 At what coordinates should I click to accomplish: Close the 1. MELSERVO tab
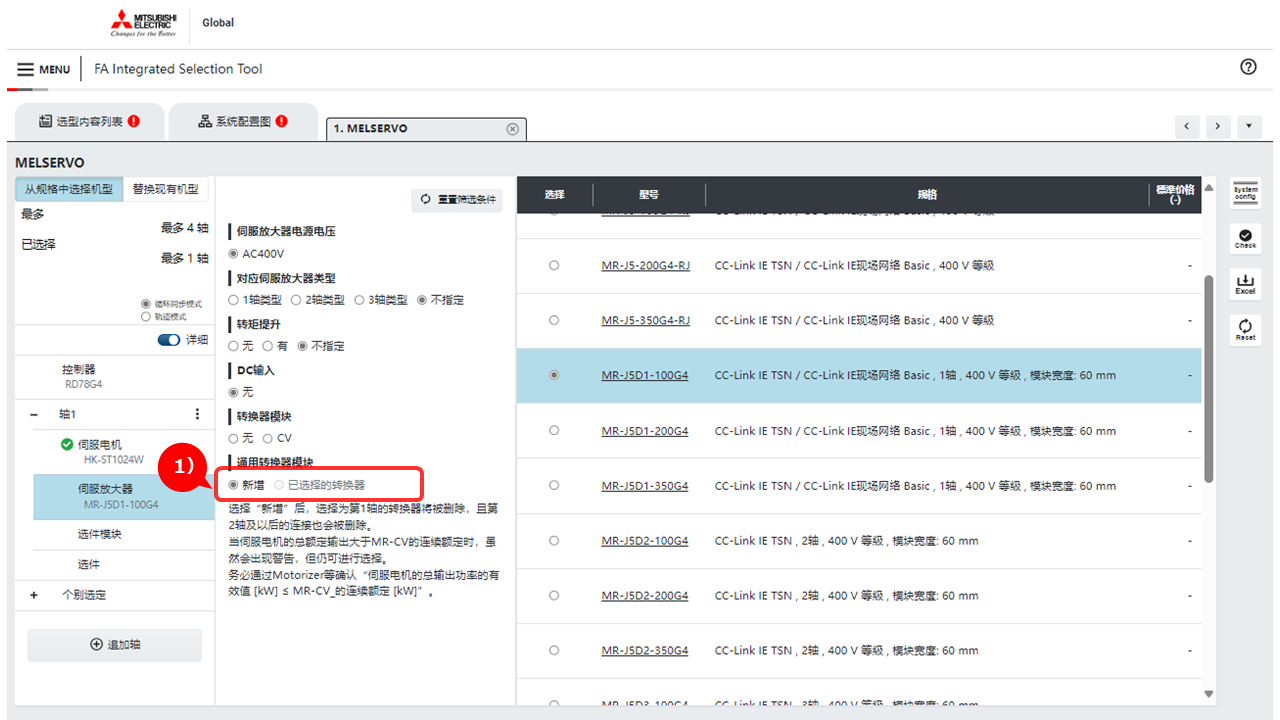click(513, 129)
